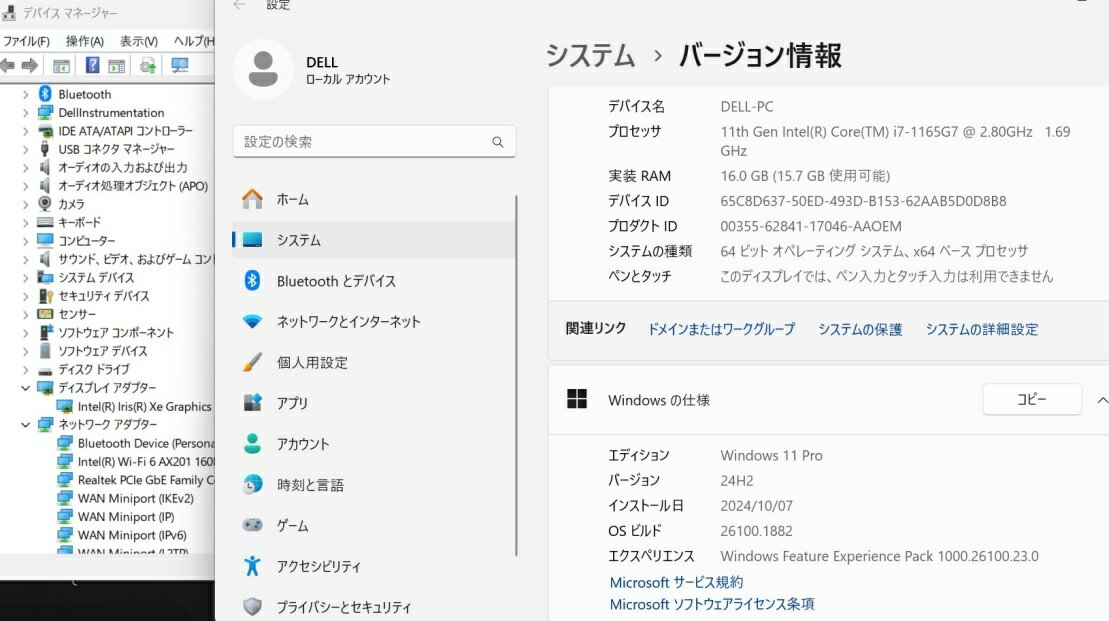The width and height of the screenshot is (1109, 621).
Task: Expand the Bluetooth device category
Action: [26, 95]
